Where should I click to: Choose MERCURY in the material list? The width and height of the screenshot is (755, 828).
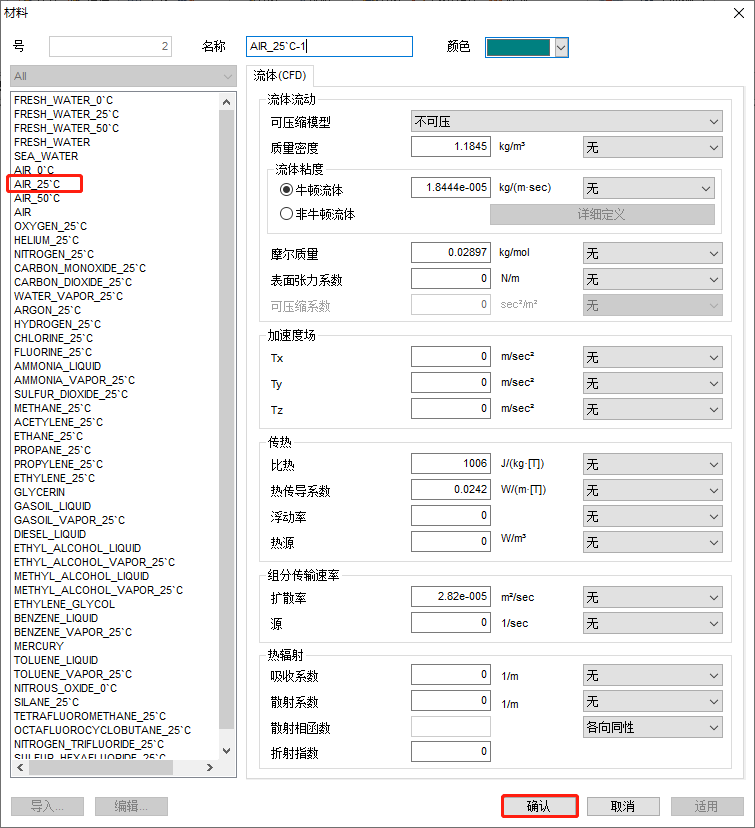tap(39, 646)
